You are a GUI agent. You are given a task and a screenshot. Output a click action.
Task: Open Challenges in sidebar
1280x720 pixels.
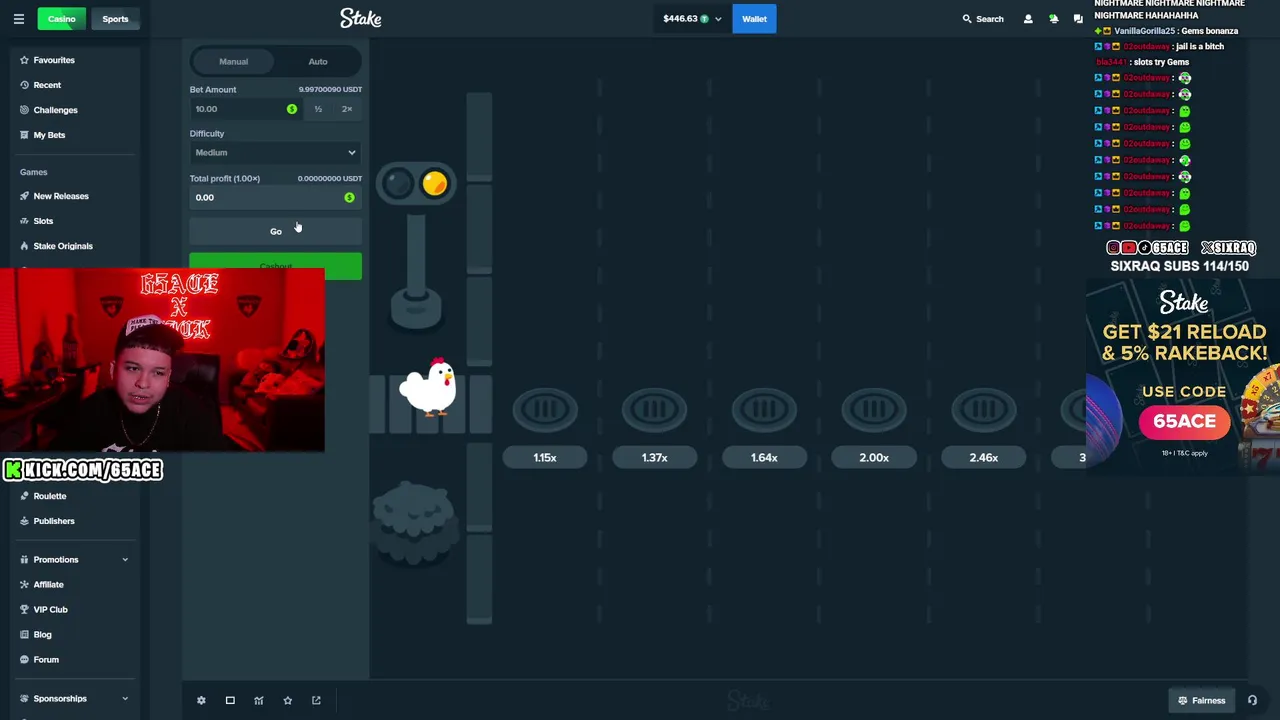coord(55,110)
